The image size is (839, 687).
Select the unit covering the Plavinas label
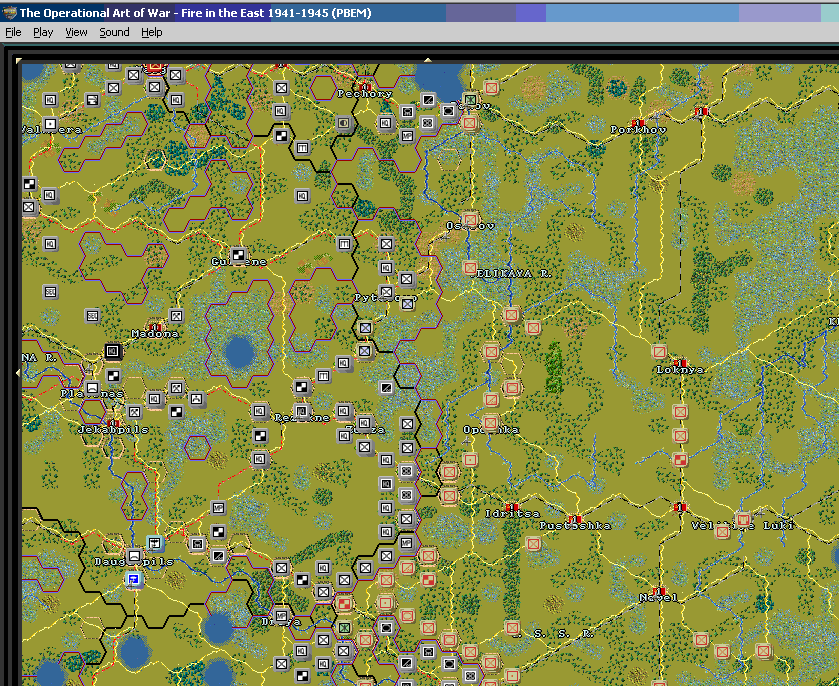(92, 387)
